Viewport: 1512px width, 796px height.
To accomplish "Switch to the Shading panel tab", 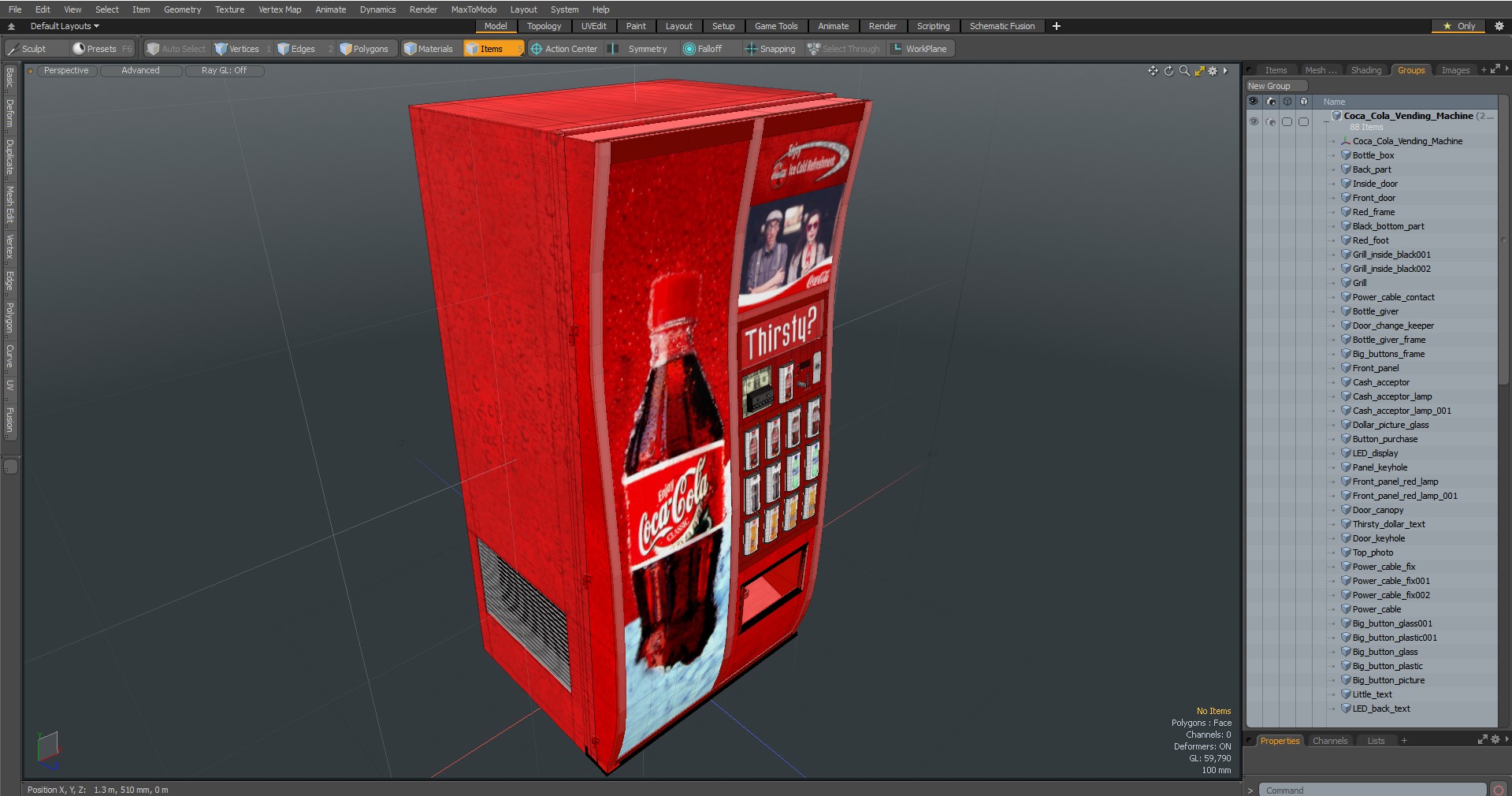I will point(1365,70).
